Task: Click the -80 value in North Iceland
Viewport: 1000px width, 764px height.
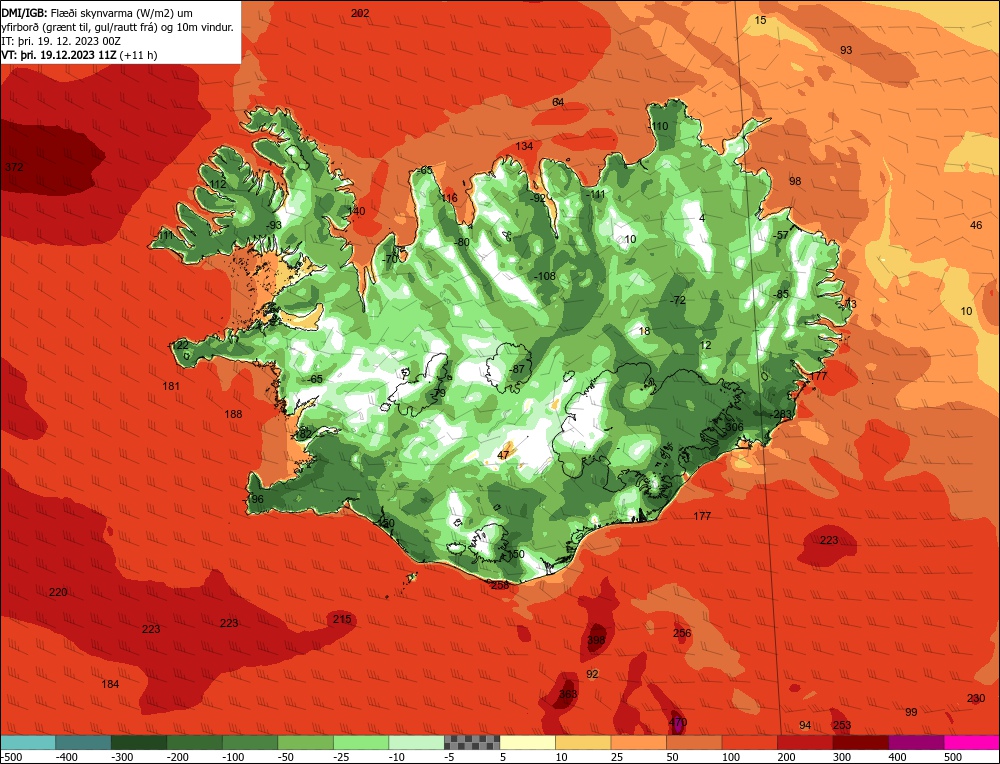Action: tap(462, 242)
